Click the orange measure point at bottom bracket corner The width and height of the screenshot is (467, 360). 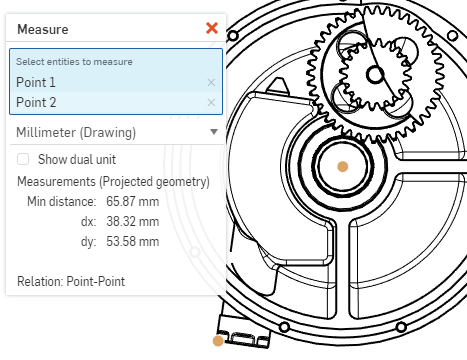tap(218, 341)
